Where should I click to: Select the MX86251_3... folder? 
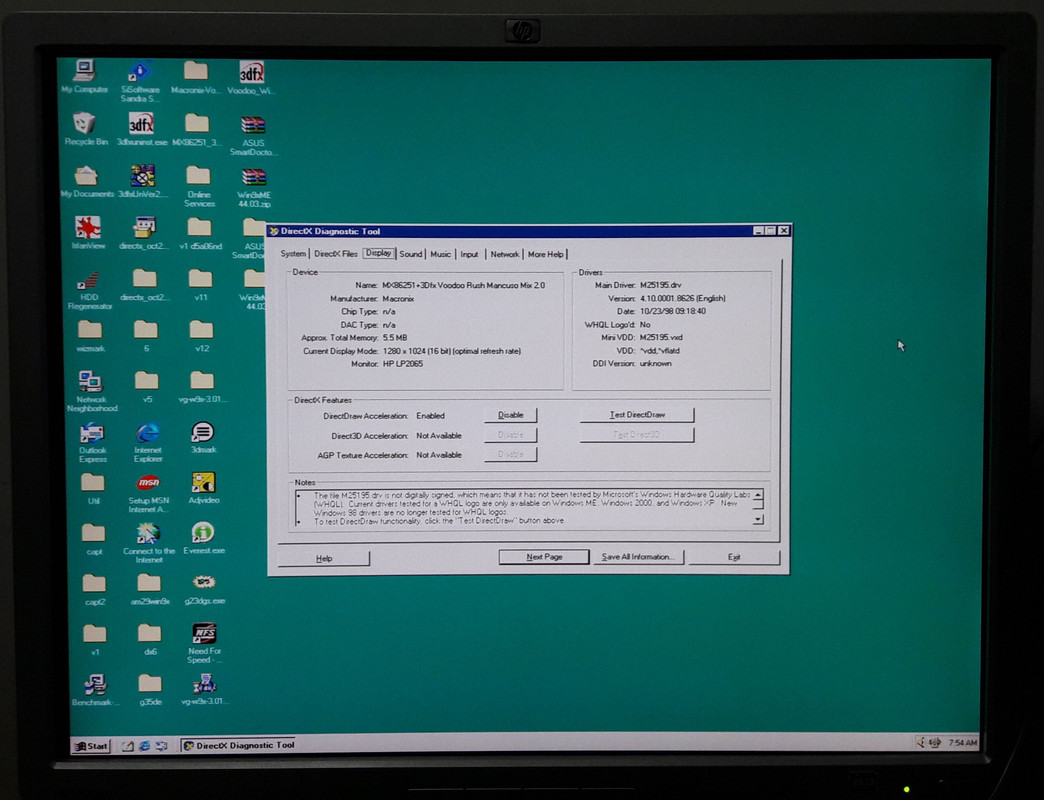[x=196, y=129]
